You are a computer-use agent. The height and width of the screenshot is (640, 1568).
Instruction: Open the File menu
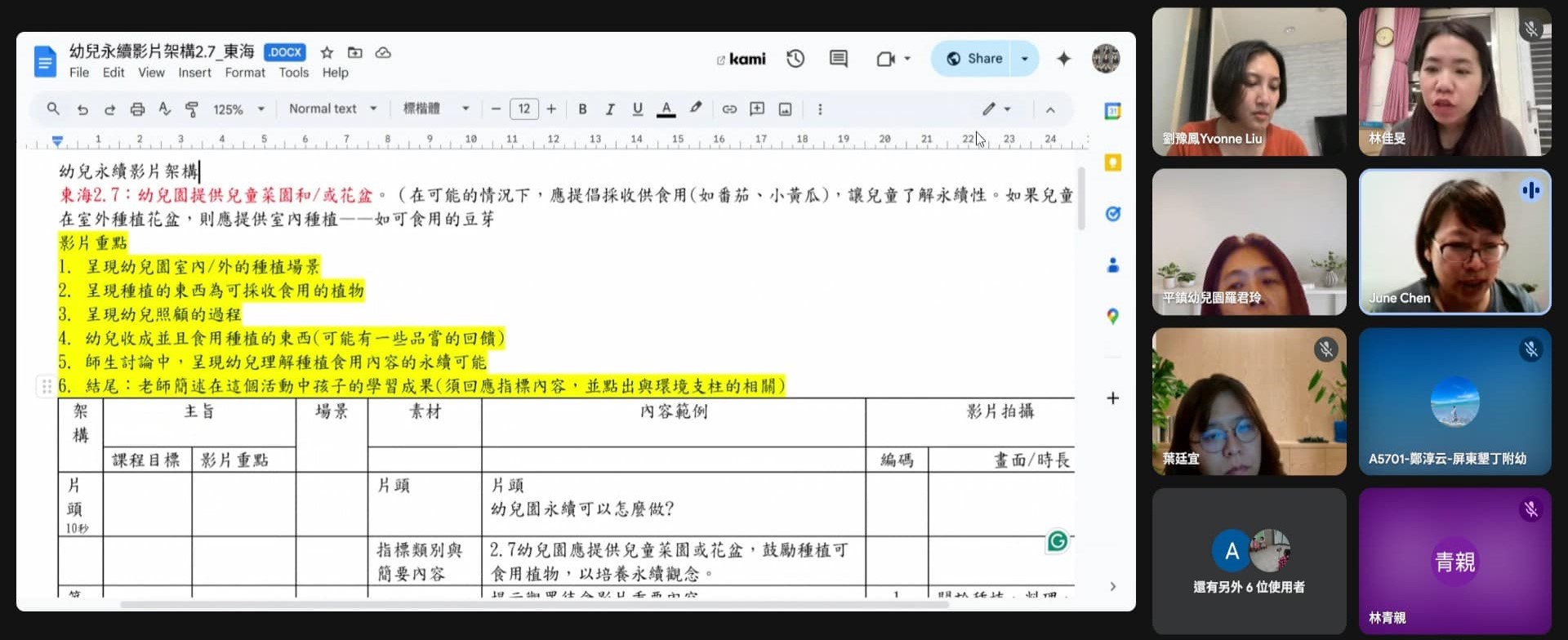click(79, 73)
